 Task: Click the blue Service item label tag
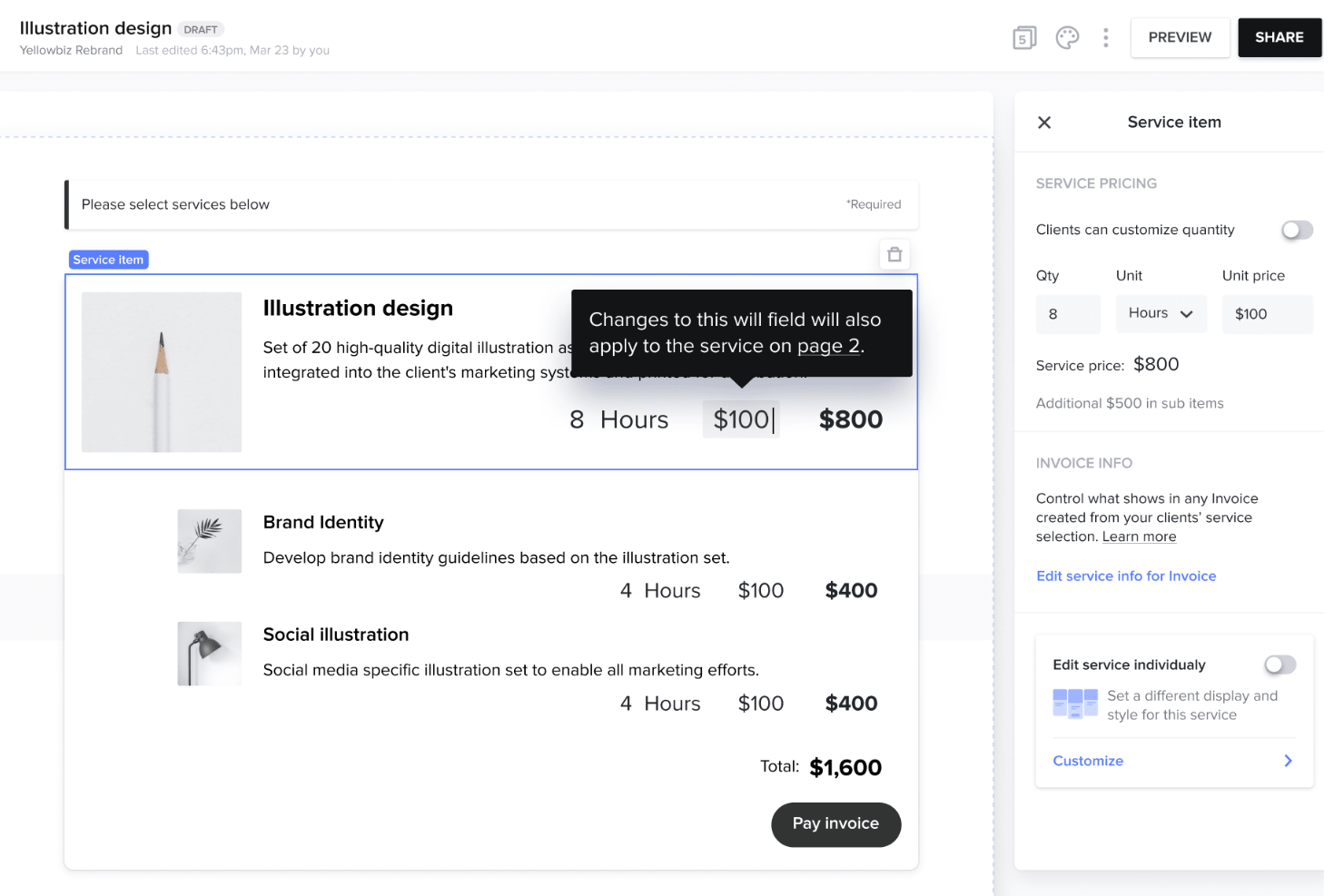click(x=108, y=259)
